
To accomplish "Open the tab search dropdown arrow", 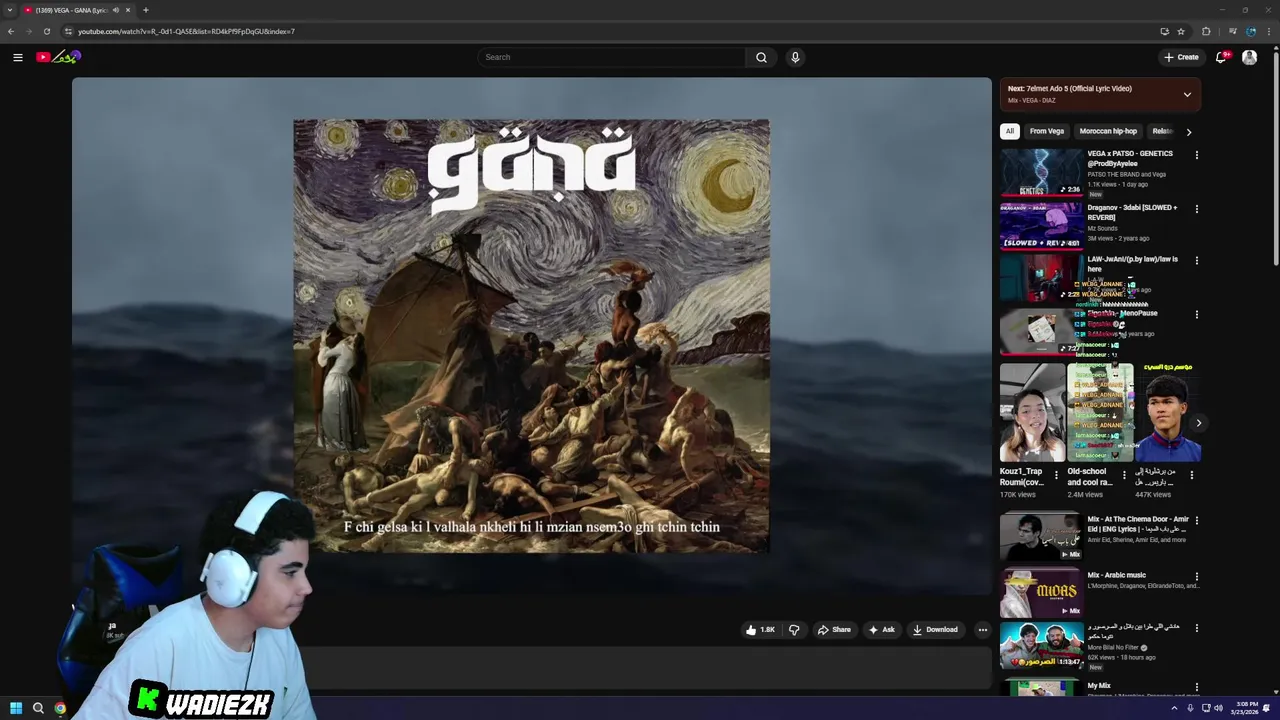I will (x=10, y=10).
